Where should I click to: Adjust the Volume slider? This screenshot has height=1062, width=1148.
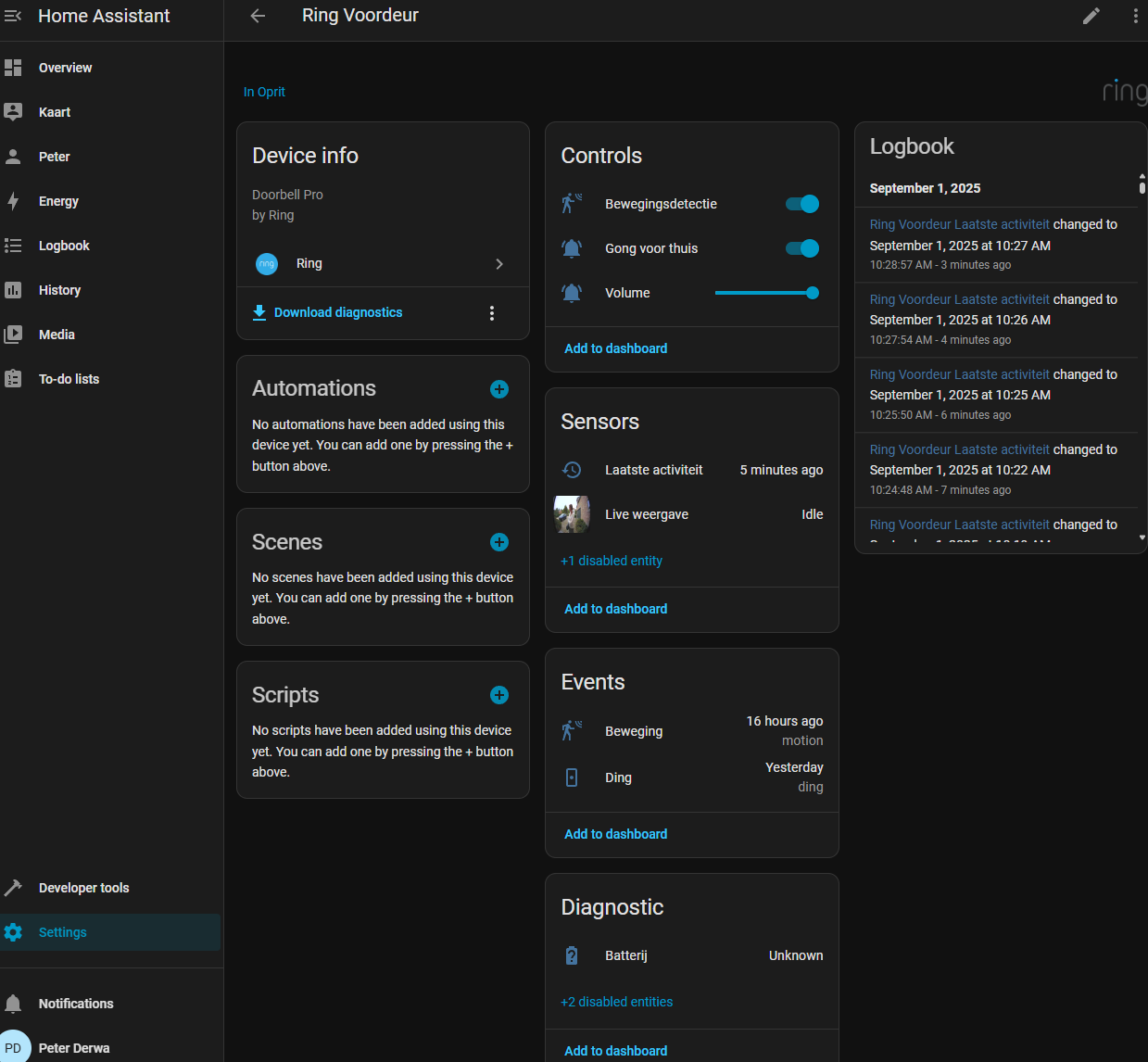pos(765,293)
